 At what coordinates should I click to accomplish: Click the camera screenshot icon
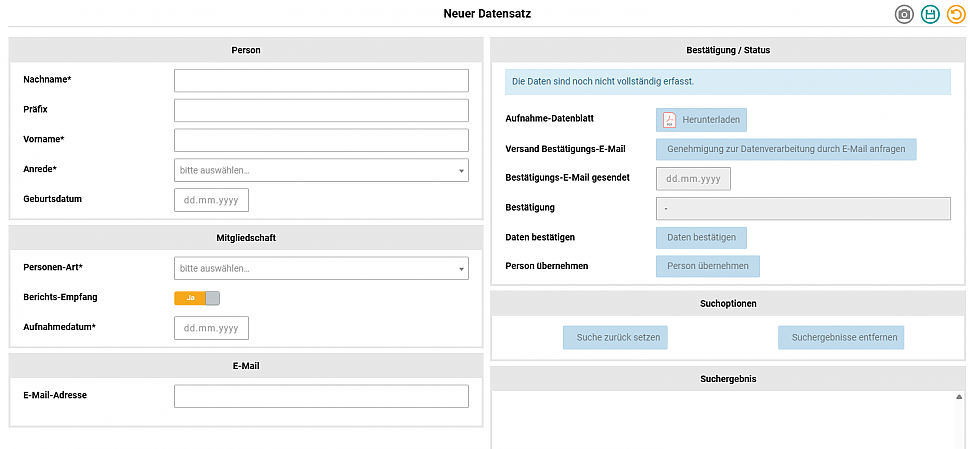[904, 14]
